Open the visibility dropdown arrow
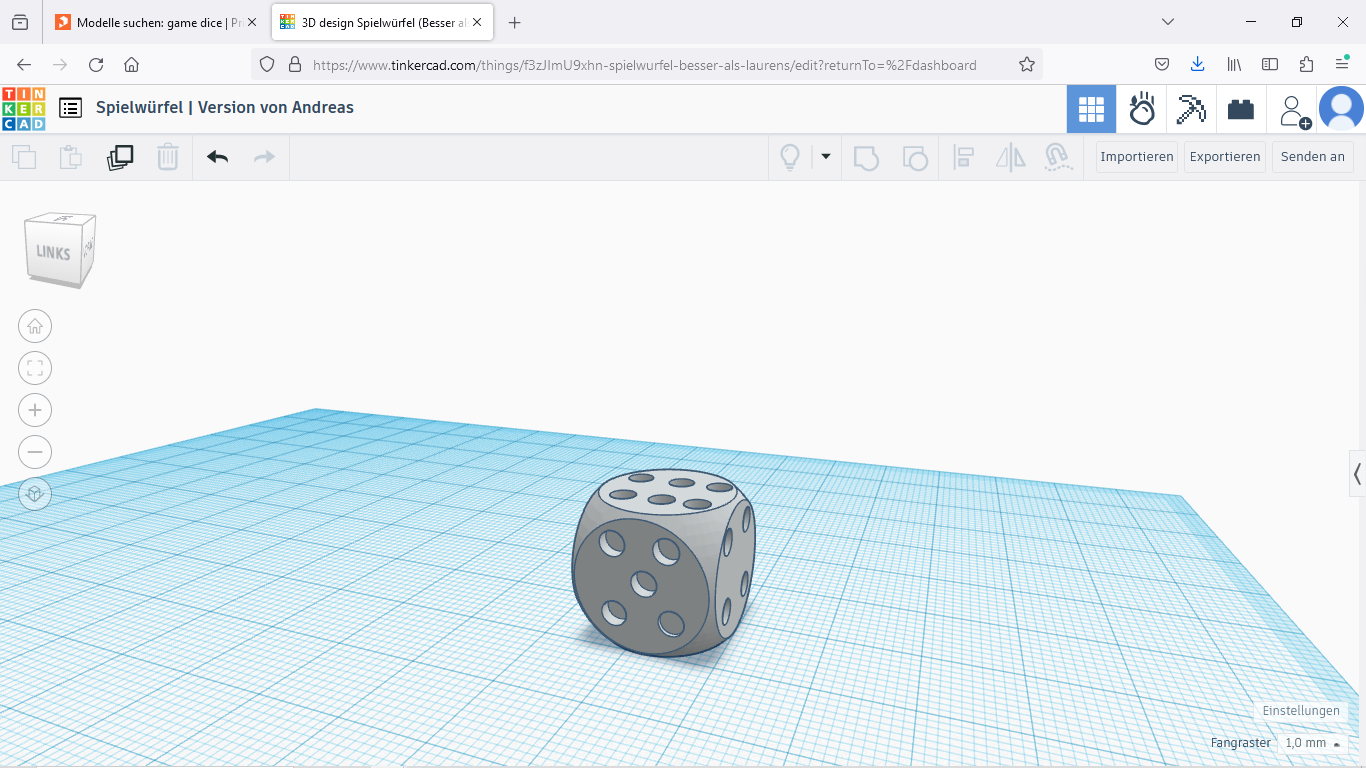Screen dimensions: 1366x768 point(826,157)
